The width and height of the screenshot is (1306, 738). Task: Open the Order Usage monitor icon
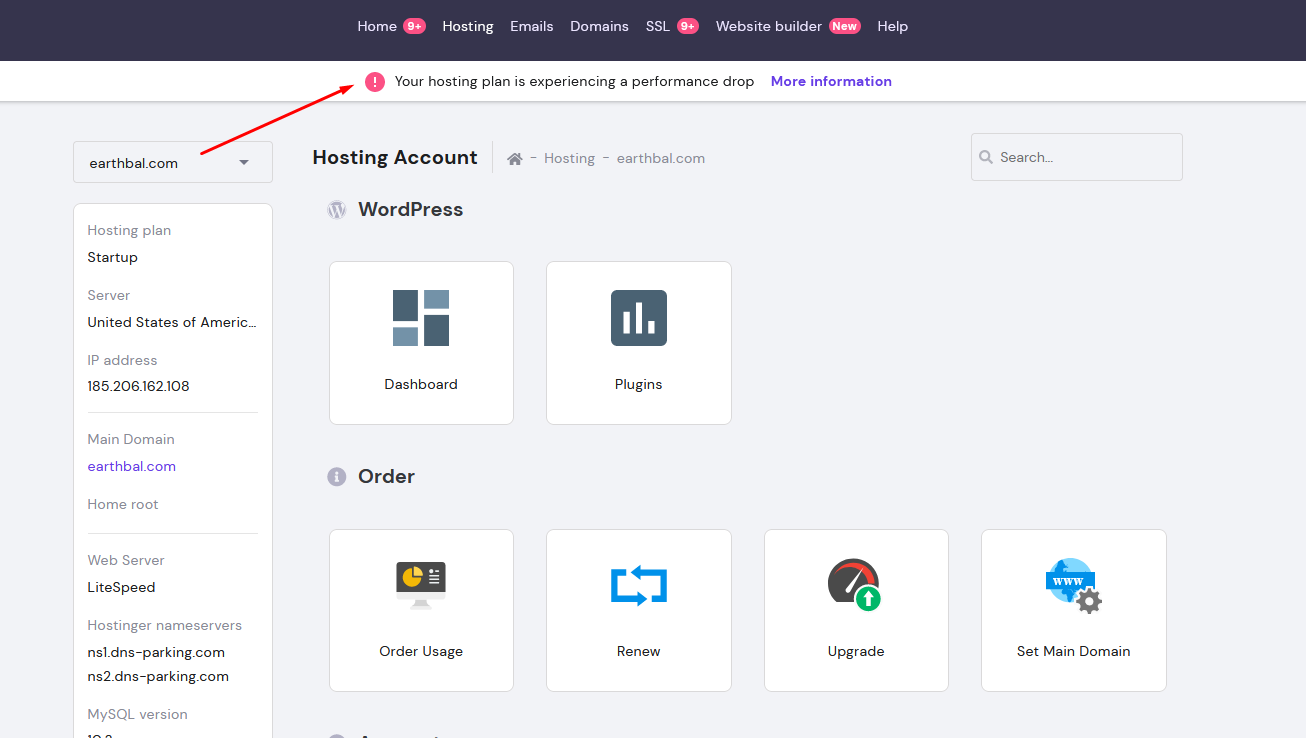(x=421, y=585)
